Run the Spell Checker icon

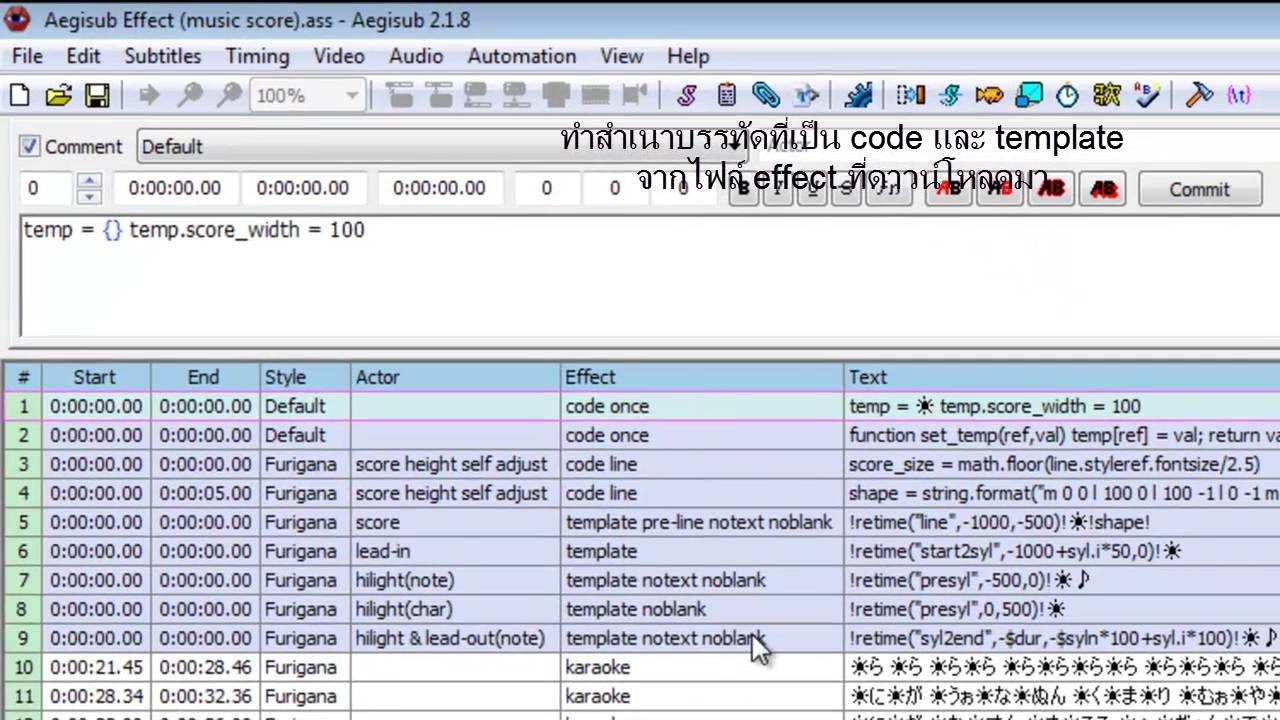pyautogui.click(x=1147, y=95)
